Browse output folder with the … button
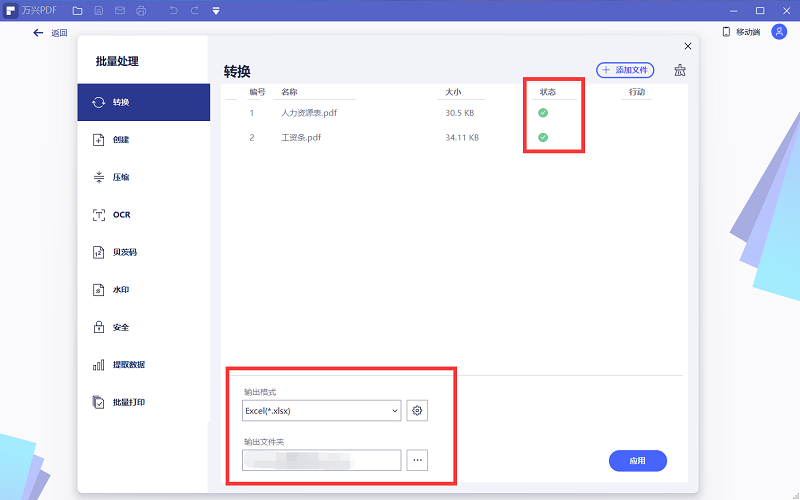 click(417, 460)
